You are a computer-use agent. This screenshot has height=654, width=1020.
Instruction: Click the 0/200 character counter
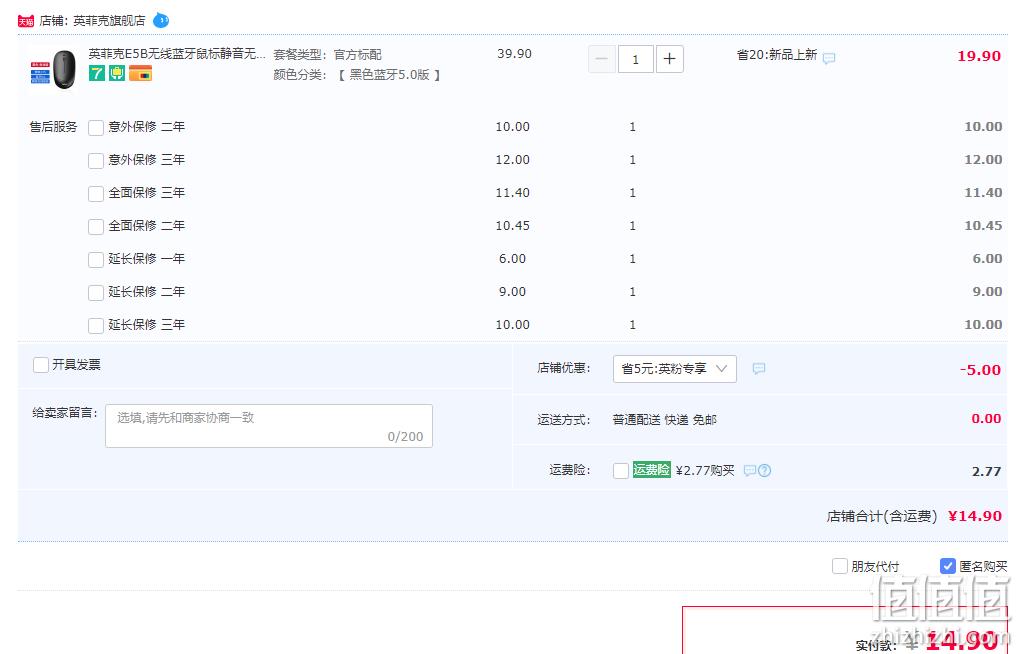[x=405, y=437]
